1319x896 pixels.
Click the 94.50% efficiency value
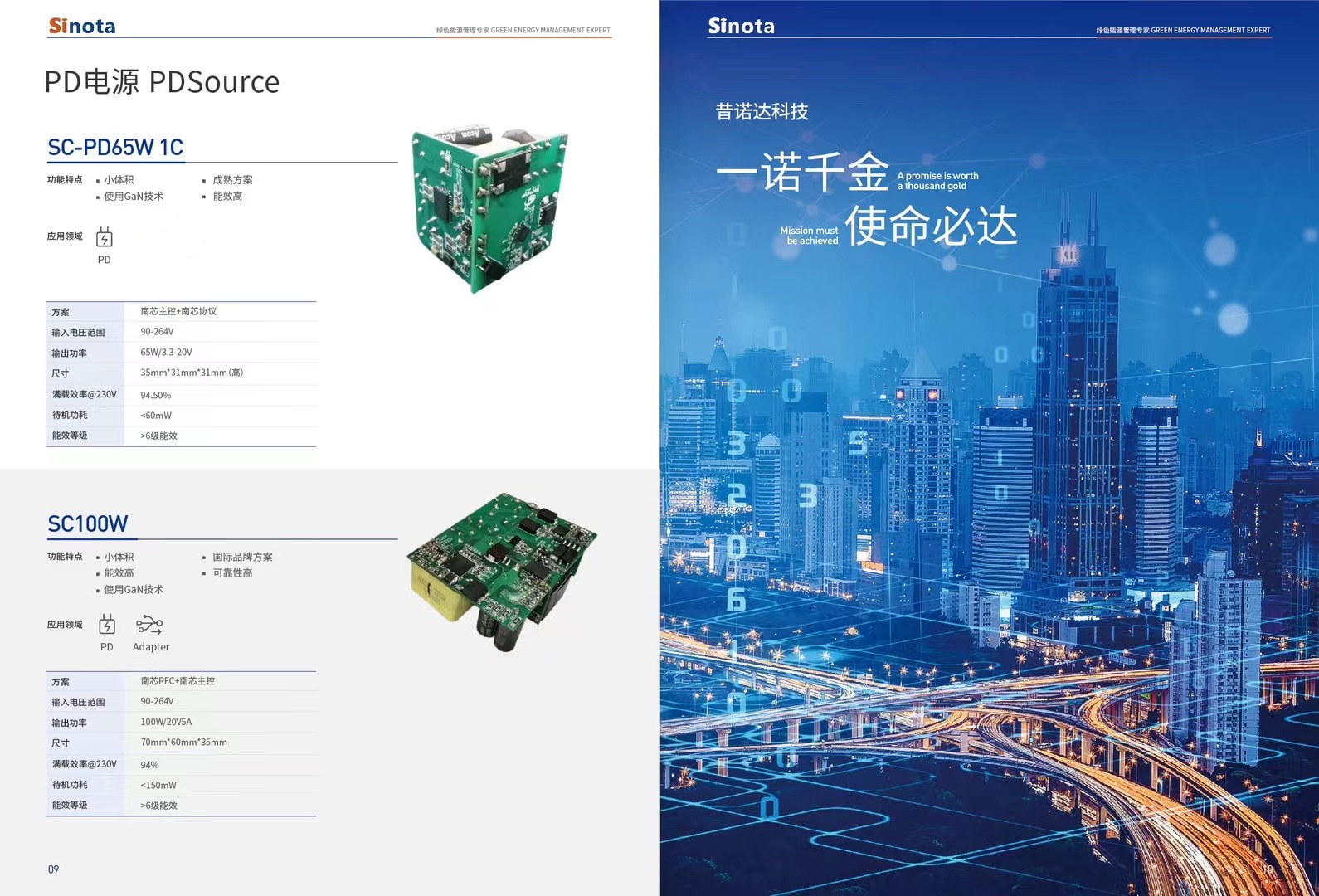pos(155,396)
